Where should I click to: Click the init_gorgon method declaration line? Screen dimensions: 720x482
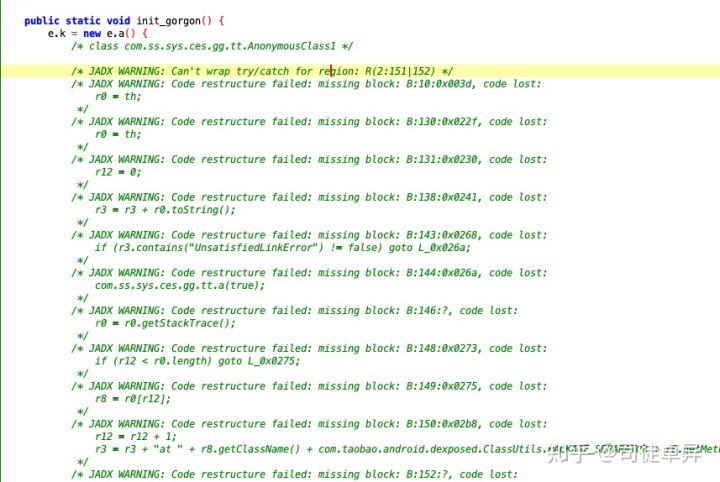[124, 21]
